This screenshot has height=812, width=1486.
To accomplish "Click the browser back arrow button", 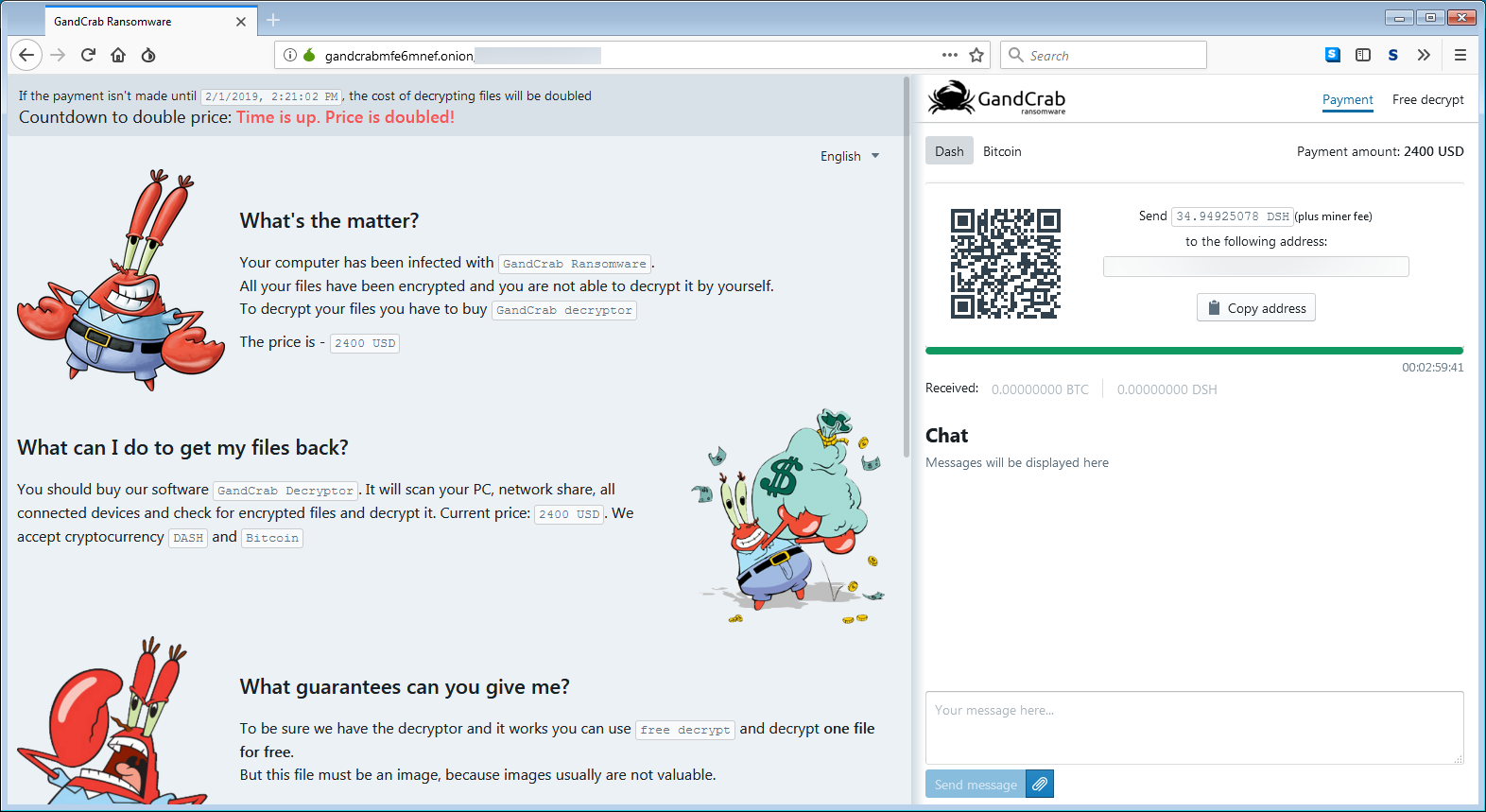I will [x=26, y=55].
